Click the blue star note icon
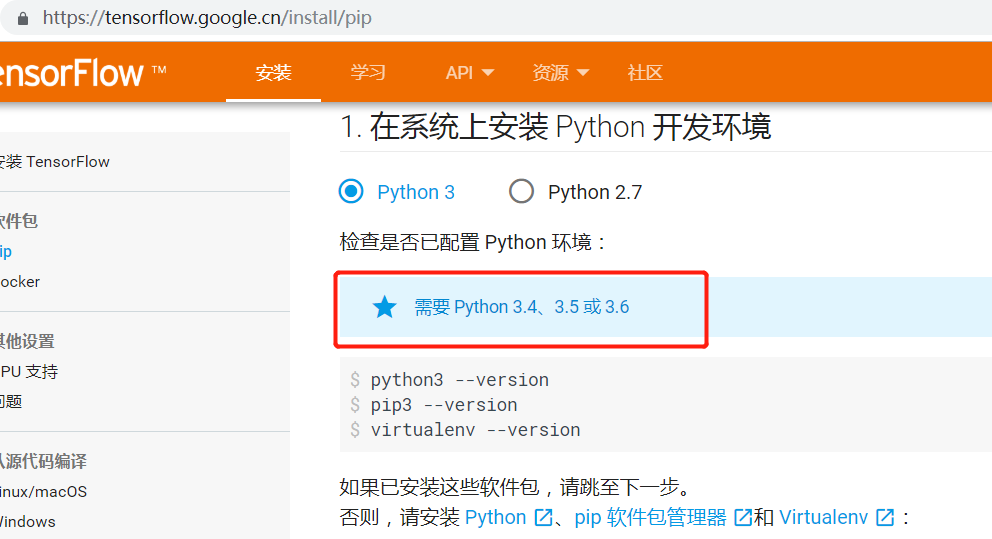The width and height of the screenshot is (992, 539). click(x=384, y=307)
